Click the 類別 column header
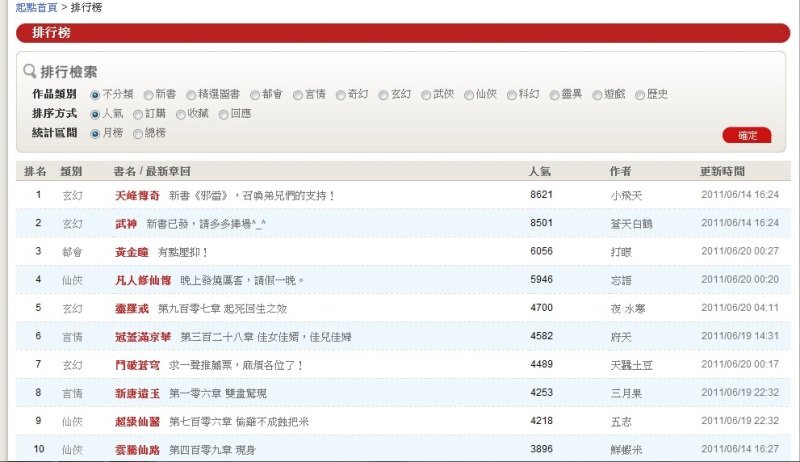This screenshot has height=462, width=800. [71, 171]
